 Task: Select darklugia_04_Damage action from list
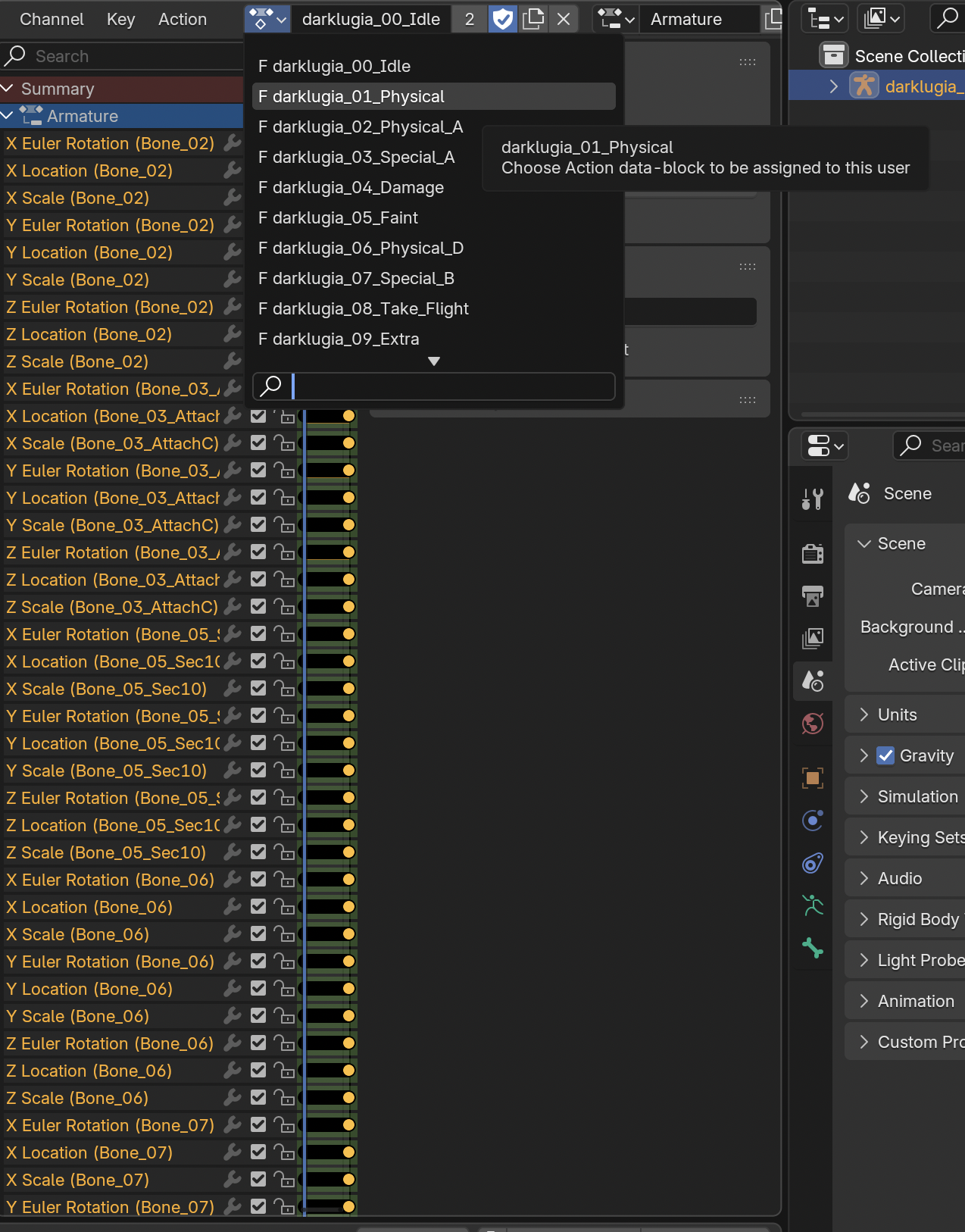coord(433,187)
